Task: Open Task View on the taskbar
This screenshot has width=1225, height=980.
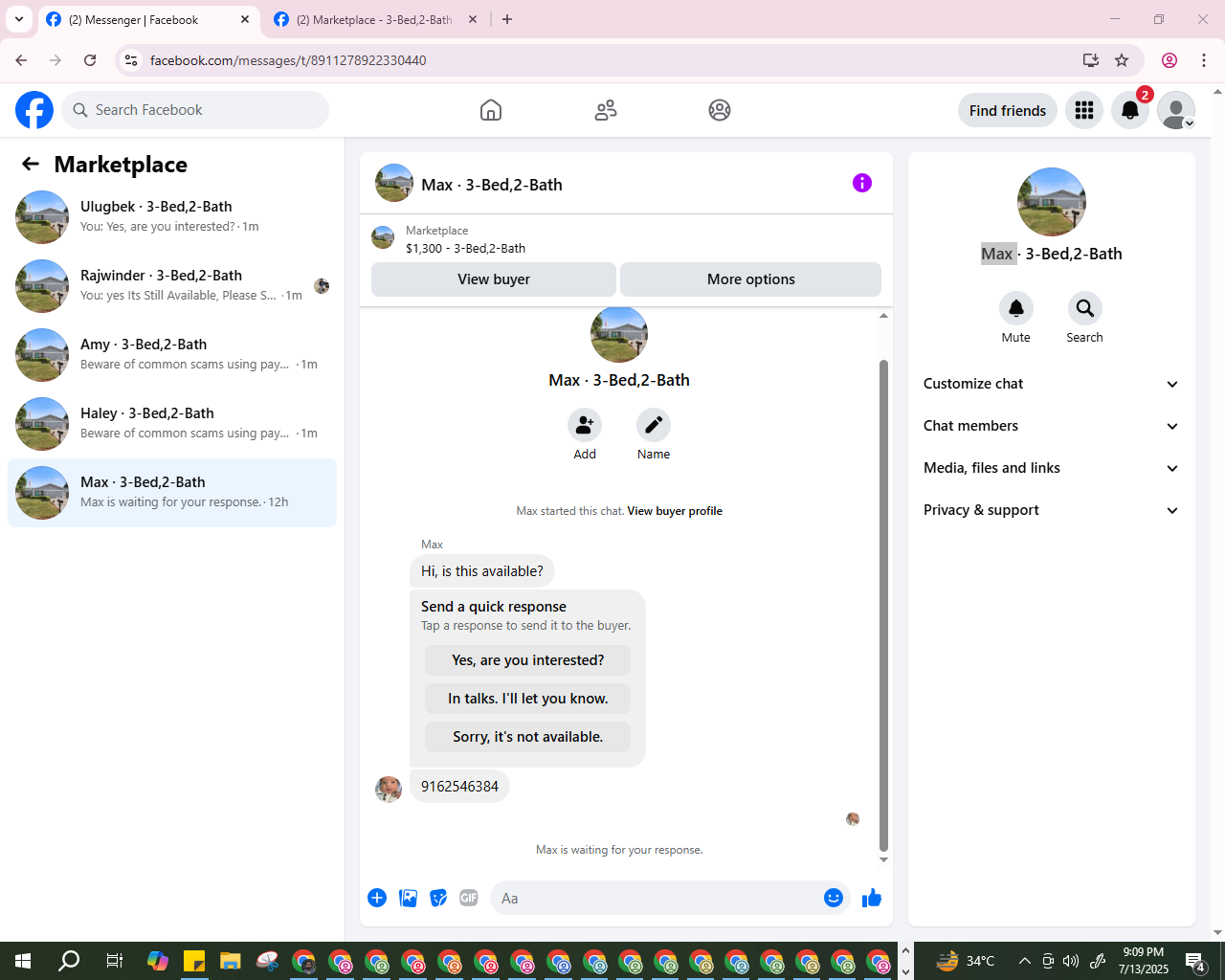Action: (x=114, y=961)
